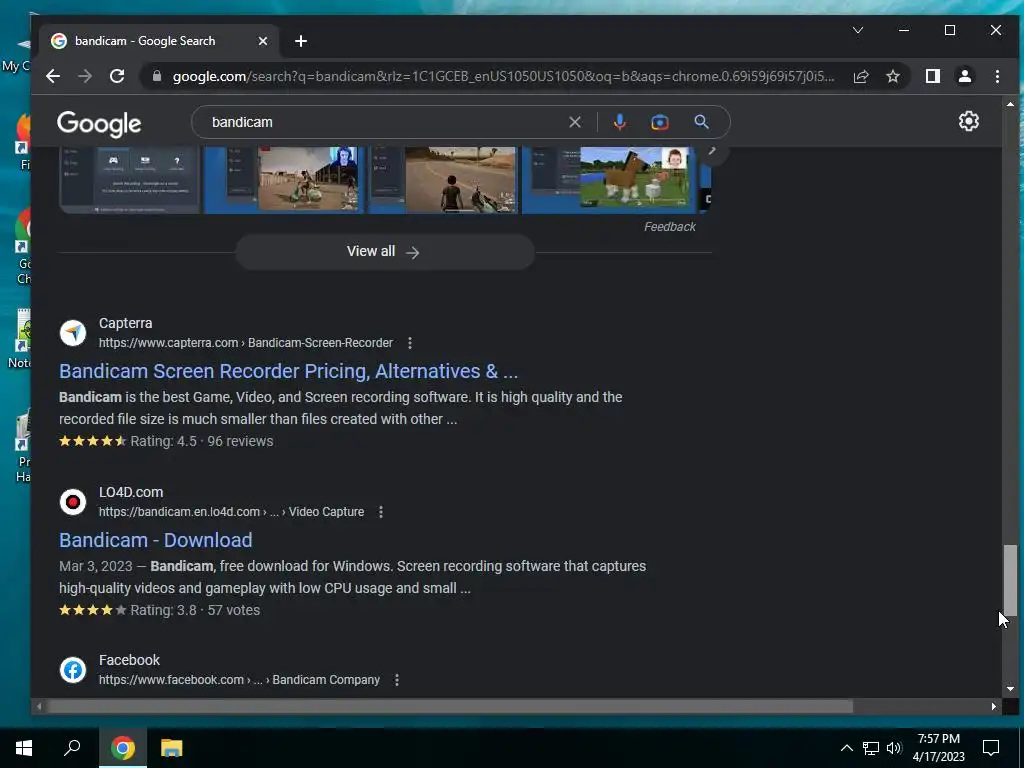Open Windows taskbar search
This screenshot has height=768, width=1024.
point(72,748)
